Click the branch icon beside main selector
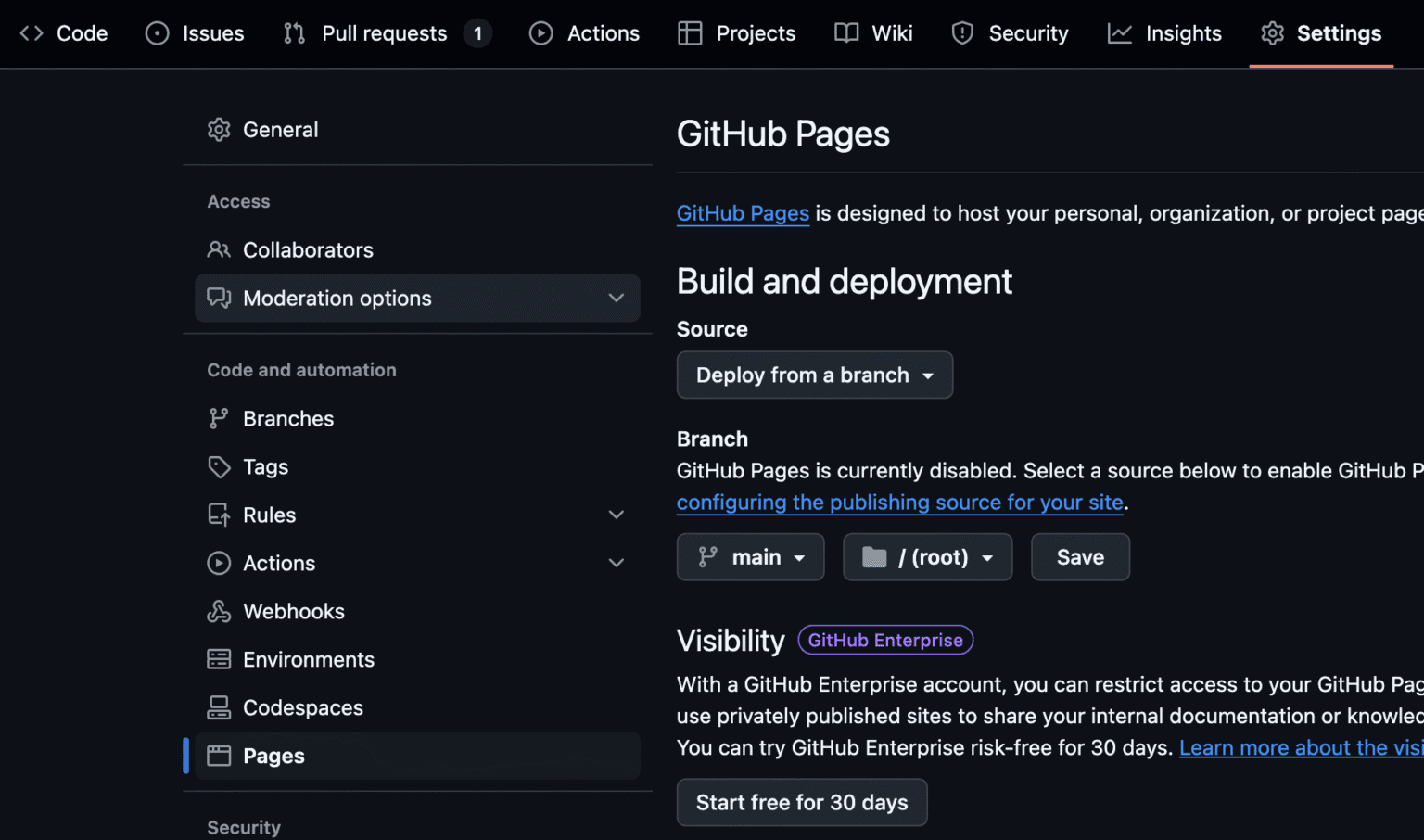The image size is (1424, 840). pyautogui.click(x=707, y=556)
